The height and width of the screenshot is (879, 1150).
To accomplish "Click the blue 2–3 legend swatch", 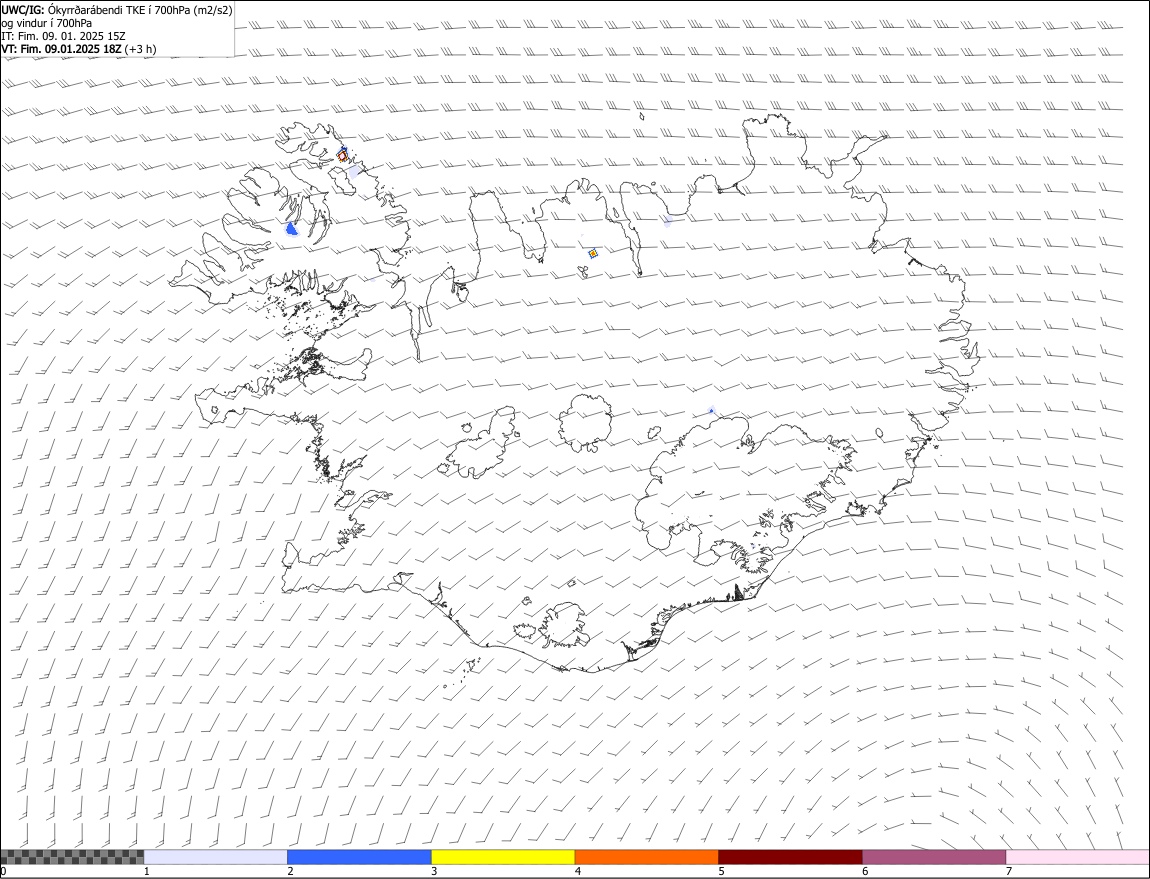I will pos(359,857).
